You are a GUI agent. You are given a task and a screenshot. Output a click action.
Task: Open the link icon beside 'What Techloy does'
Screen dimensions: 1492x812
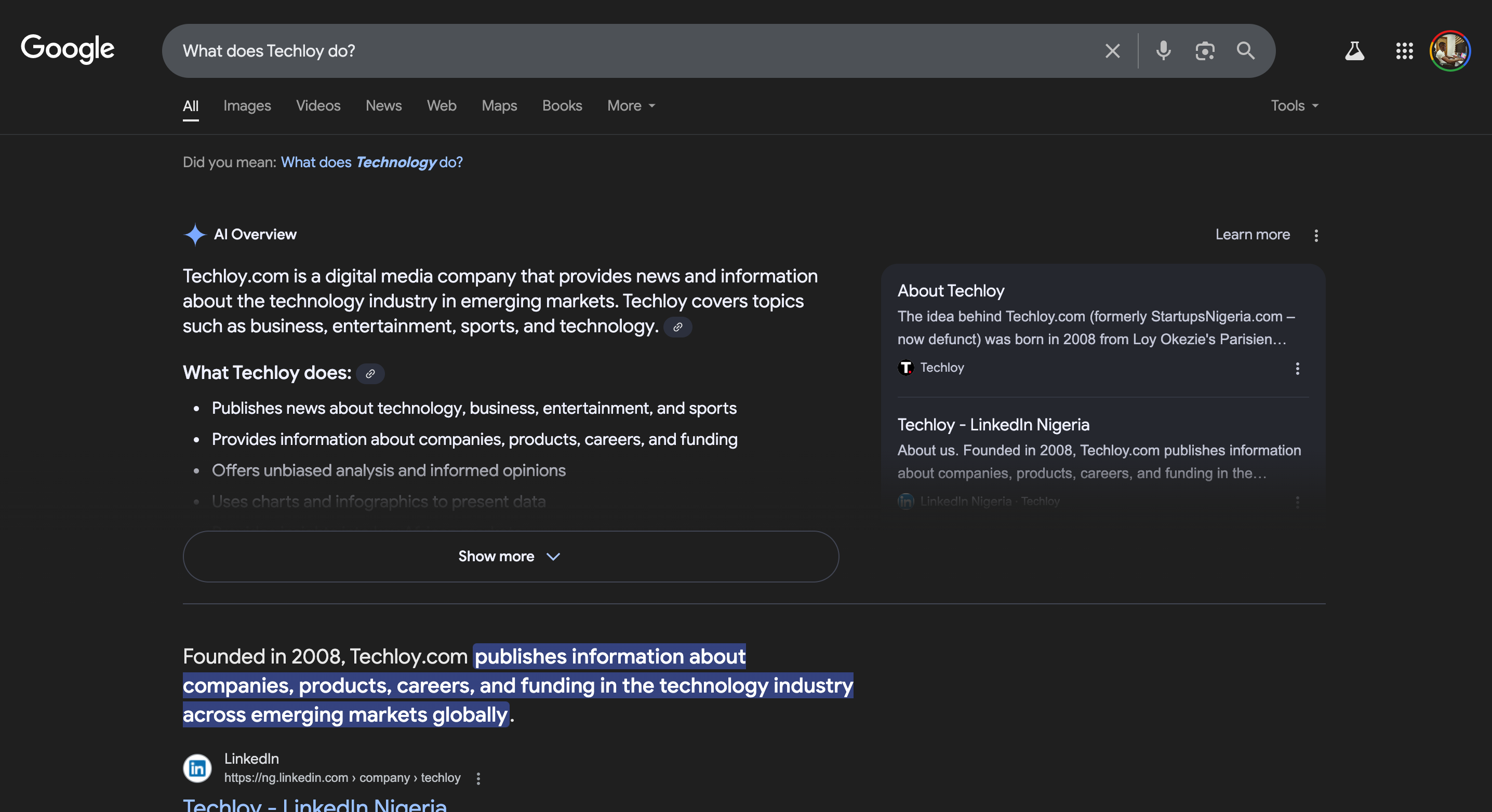pos(371,373)
